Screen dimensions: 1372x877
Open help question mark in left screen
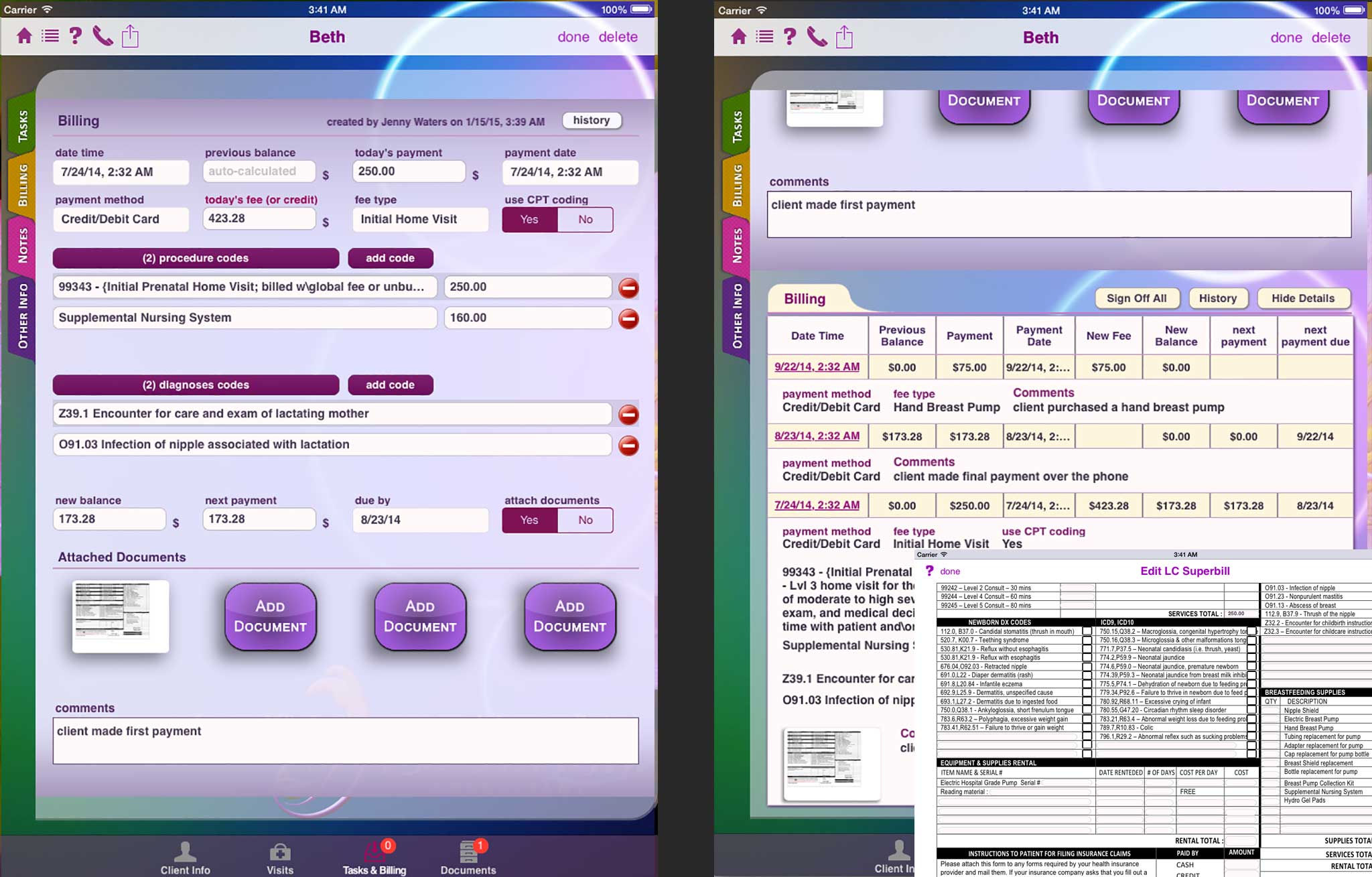coord(76,36)
